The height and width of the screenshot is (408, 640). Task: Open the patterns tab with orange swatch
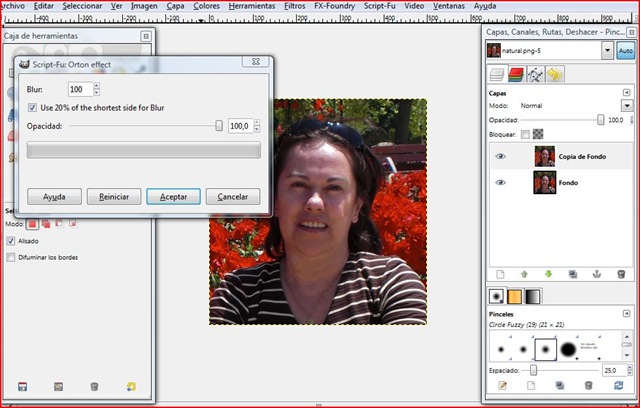[x=514, y=297]
